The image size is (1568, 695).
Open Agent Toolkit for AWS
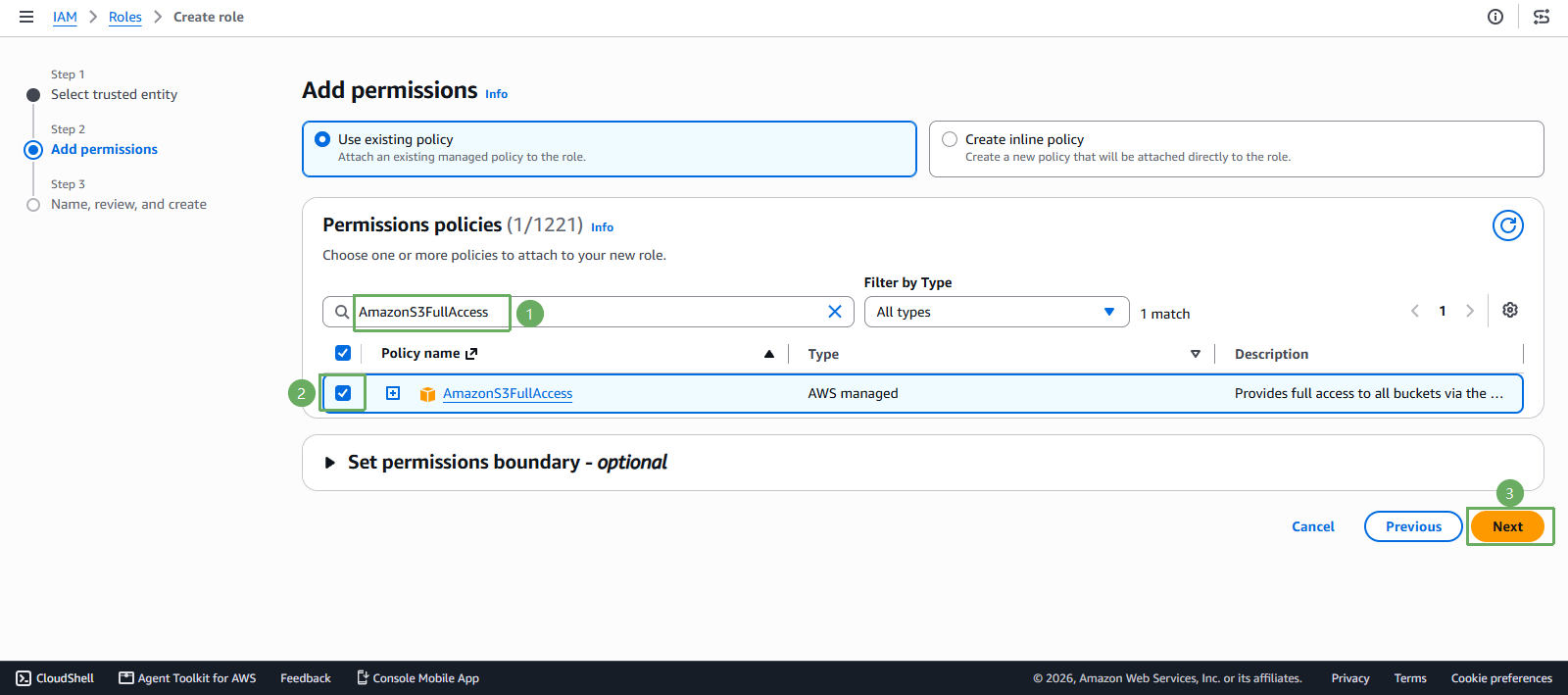[x=187, y=678]
